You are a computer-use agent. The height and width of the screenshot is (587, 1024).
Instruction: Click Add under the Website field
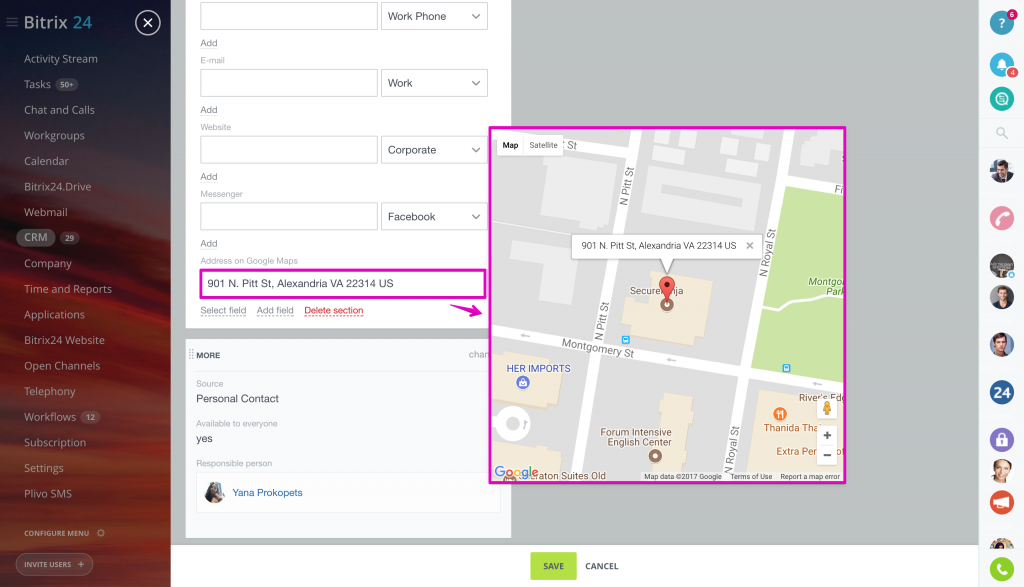[x=209, y=176]
